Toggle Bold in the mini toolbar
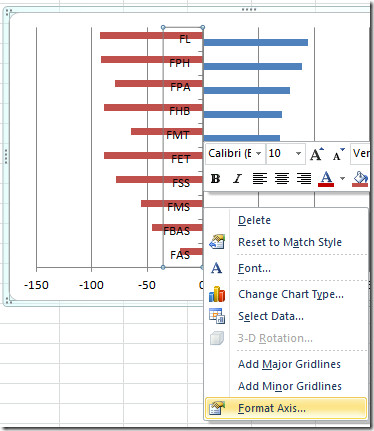This screenshot has width=374, height=431. pyautogui.click(x=215, y=179)
